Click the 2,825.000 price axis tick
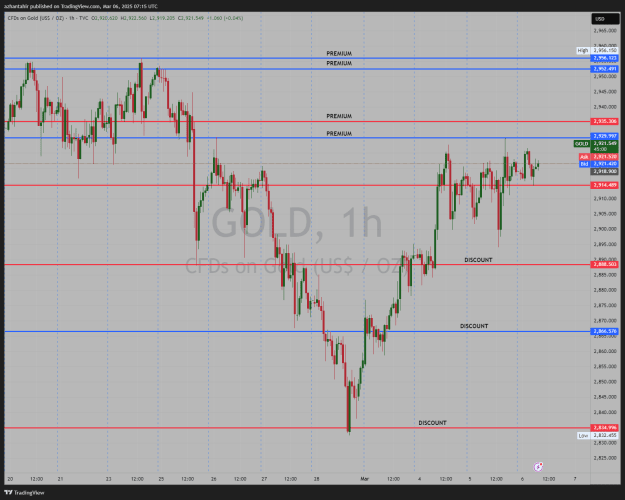 pyautogui.click(x=605, y=458)
